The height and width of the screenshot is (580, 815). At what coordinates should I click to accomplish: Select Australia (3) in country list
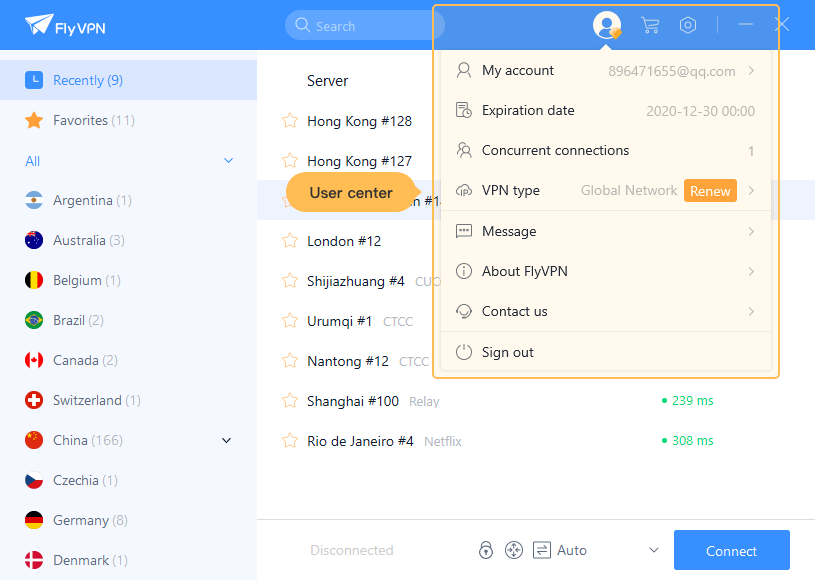point(128,240)
